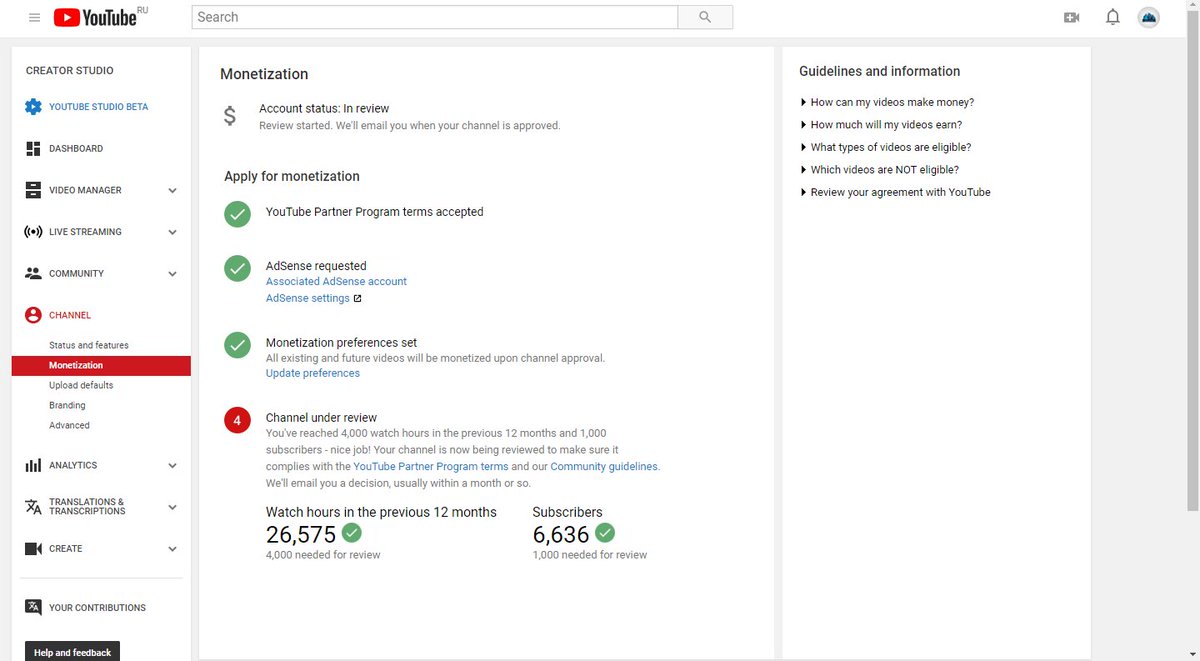The width and height of the screenshot is (1200, 661).
Task: Click the checkmark beside Partner Program terms accepted
Action: pyautogui.click(x=237, y=213)
